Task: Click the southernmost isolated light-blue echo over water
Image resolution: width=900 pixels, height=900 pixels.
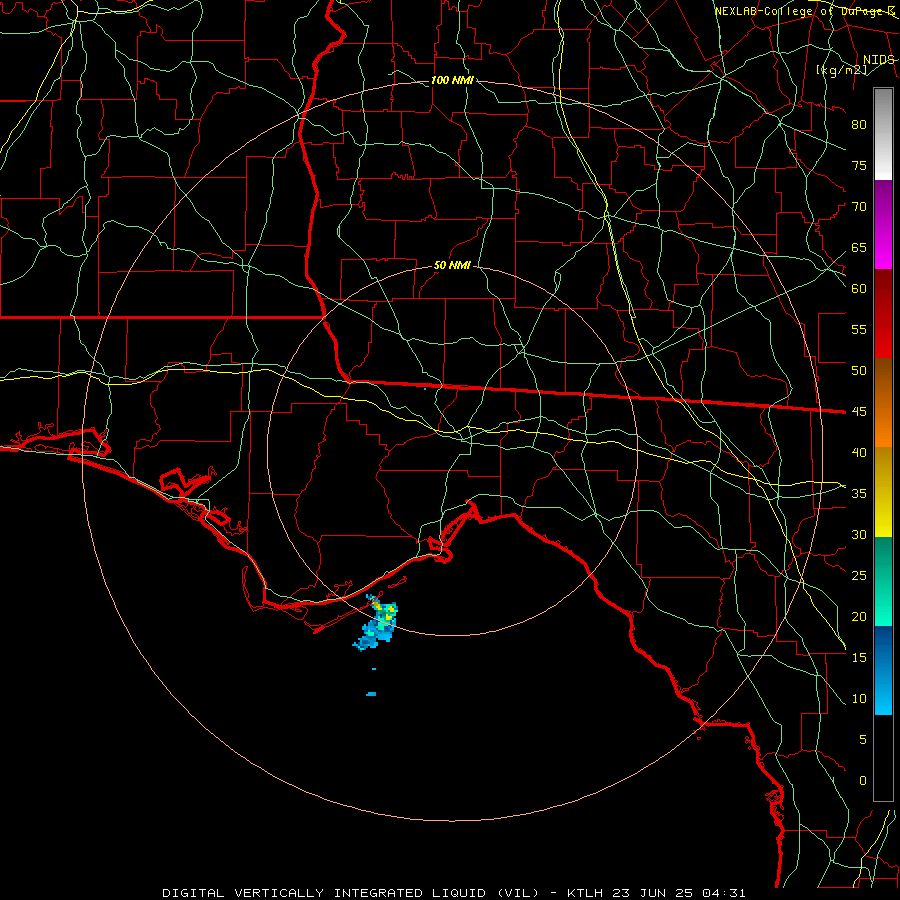Action: (x=371, y=694)
